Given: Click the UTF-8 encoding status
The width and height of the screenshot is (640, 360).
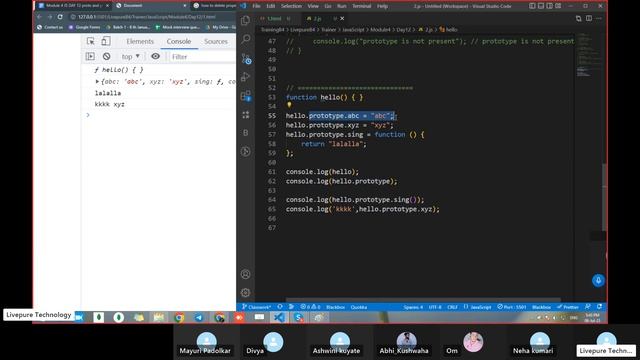Looking at the screenshot, I should coord(435,307).
